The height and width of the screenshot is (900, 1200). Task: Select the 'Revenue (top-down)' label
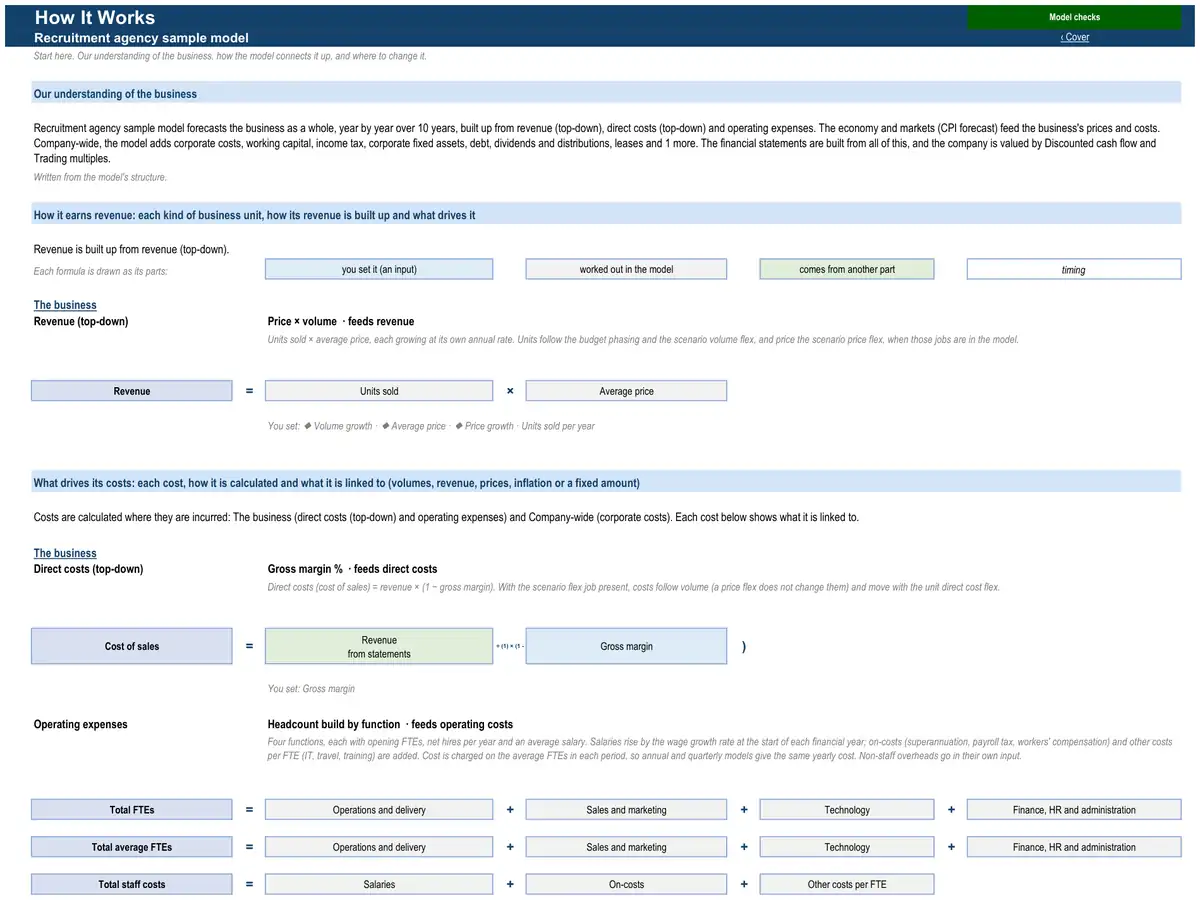pos(81,321)
